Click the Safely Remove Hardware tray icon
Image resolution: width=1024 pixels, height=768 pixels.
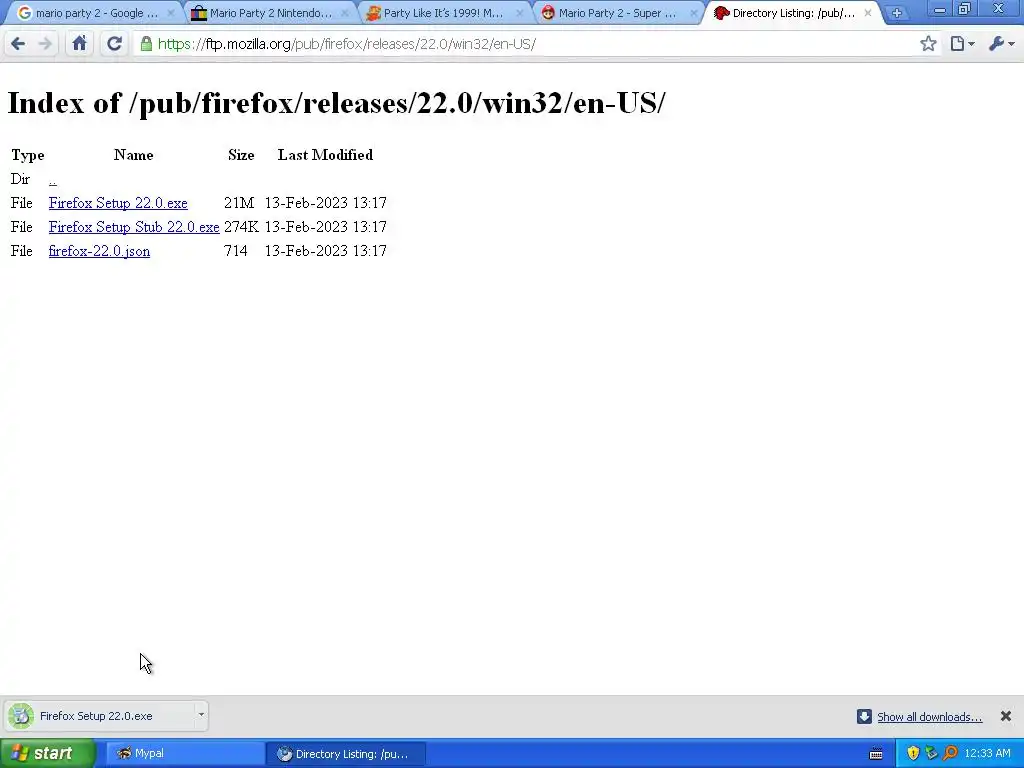[931, 754]
